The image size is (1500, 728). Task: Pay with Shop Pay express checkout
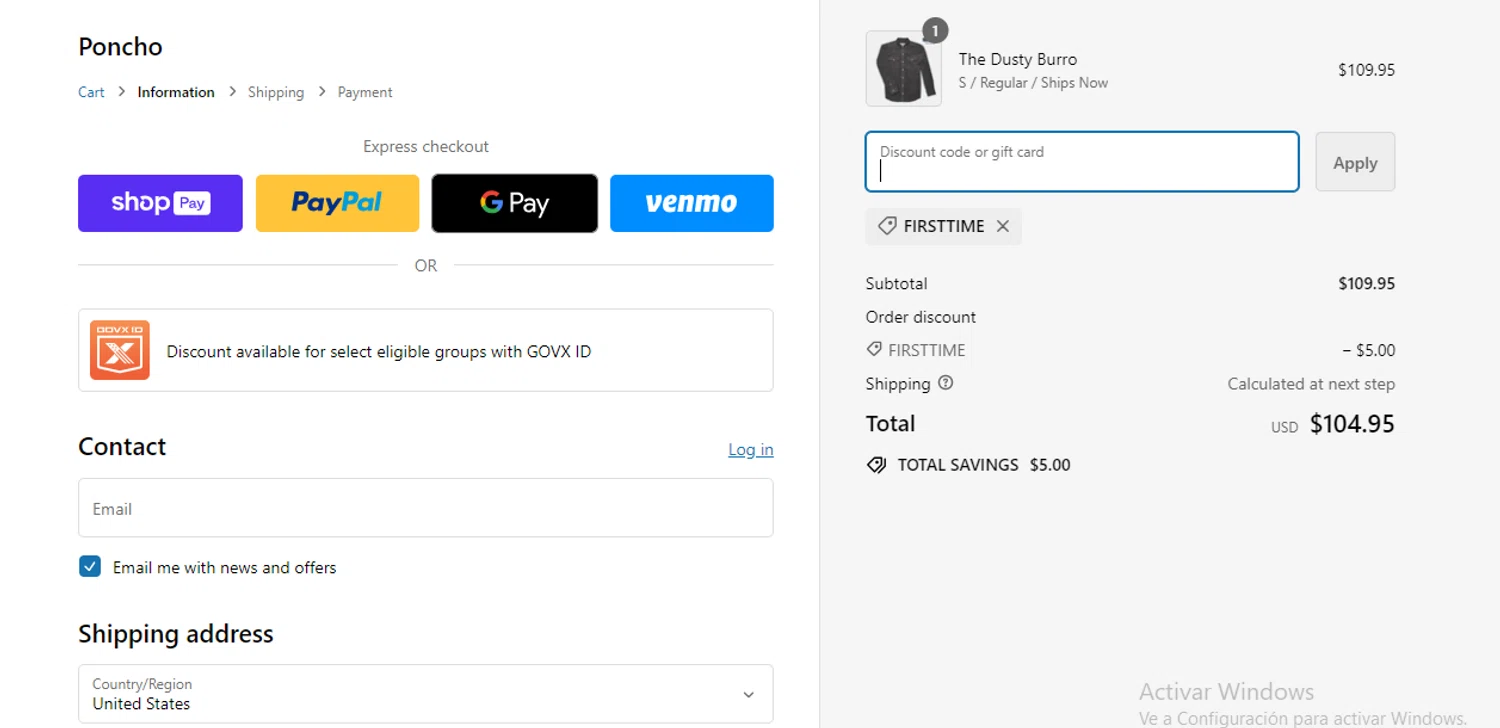point(160,203)
